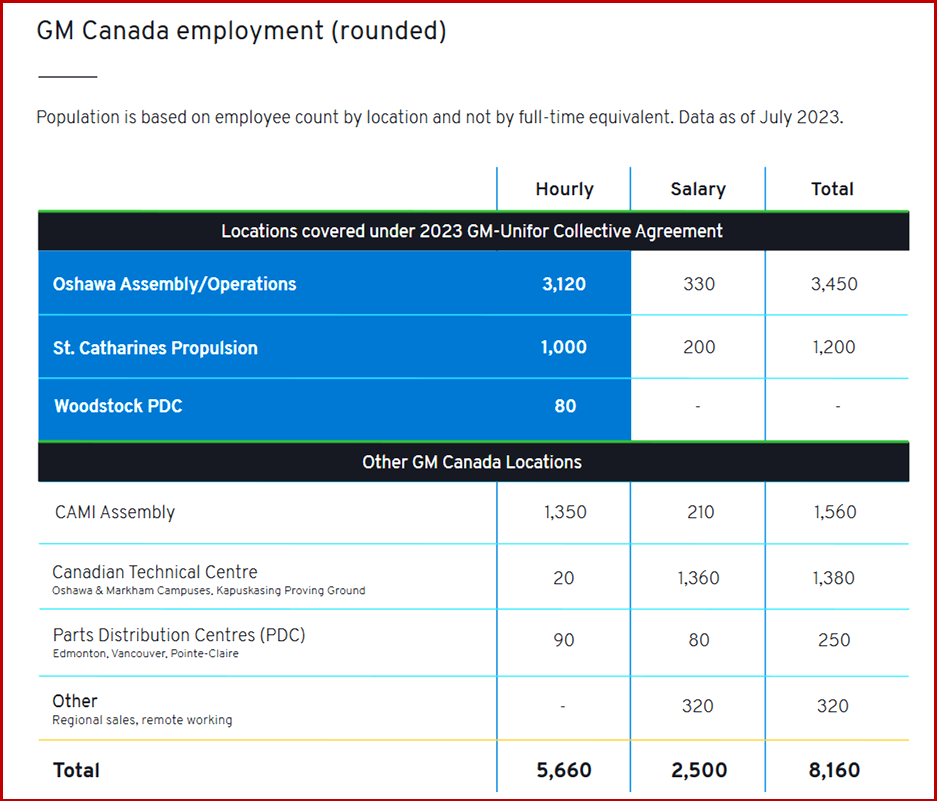Select the Woodstock PDC row label
The height and width of the screenshot is (802, 938).
(118, 406)
